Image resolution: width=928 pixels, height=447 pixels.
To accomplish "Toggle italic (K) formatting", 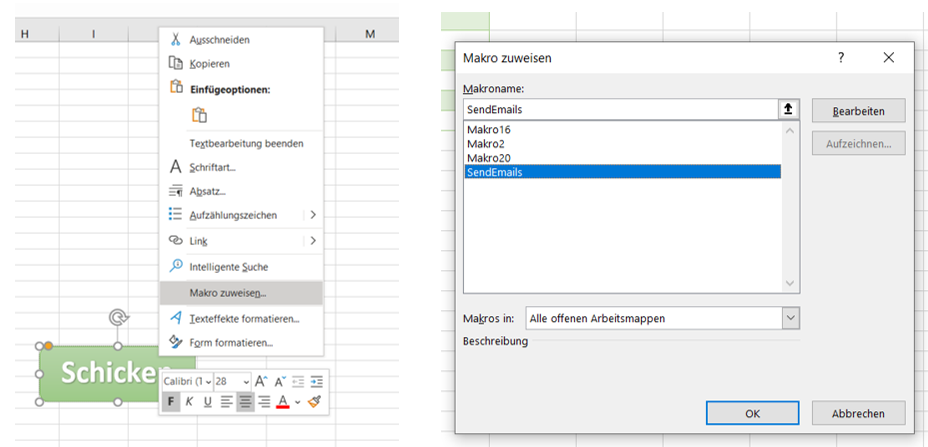I will (189, 402).
